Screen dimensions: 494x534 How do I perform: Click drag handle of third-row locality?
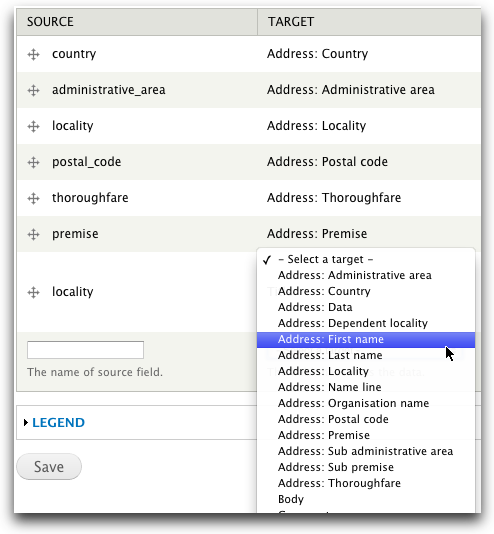click(x=33, y=126)
